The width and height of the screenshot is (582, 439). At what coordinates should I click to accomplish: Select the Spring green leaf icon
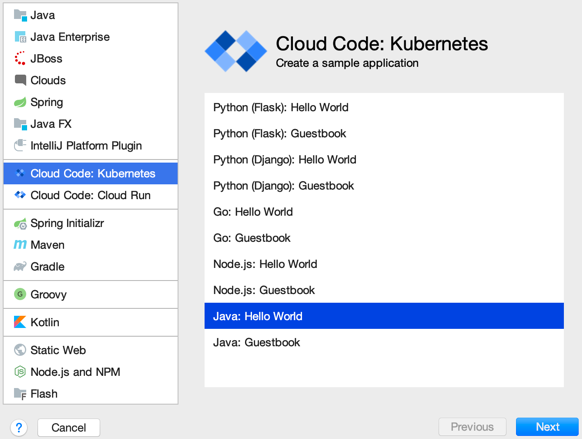tap(20, 102)
